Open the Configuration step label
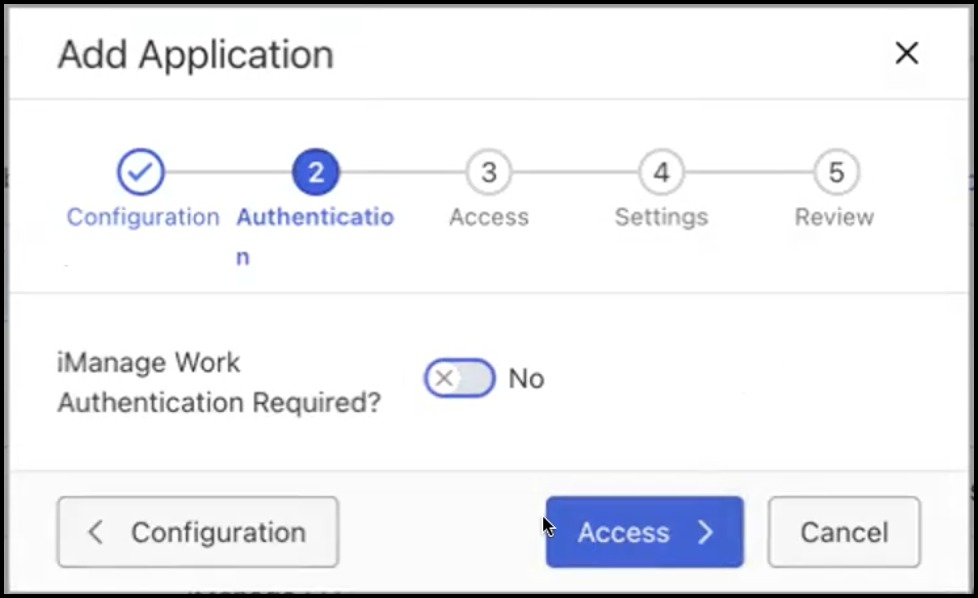The height and width of the screenshot is (598, 978). pos(142,217)
